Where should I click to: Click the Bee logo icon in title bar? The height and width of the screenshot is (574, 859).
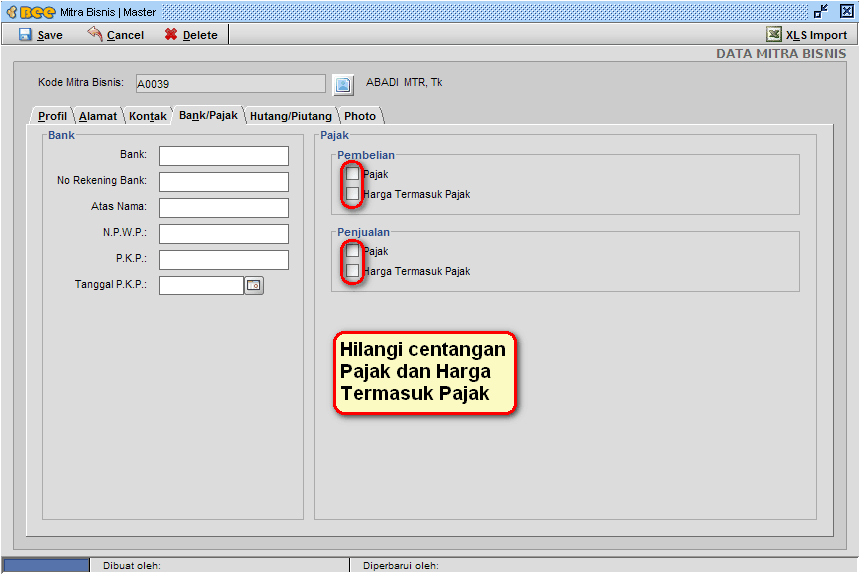(x=31, y=12)
